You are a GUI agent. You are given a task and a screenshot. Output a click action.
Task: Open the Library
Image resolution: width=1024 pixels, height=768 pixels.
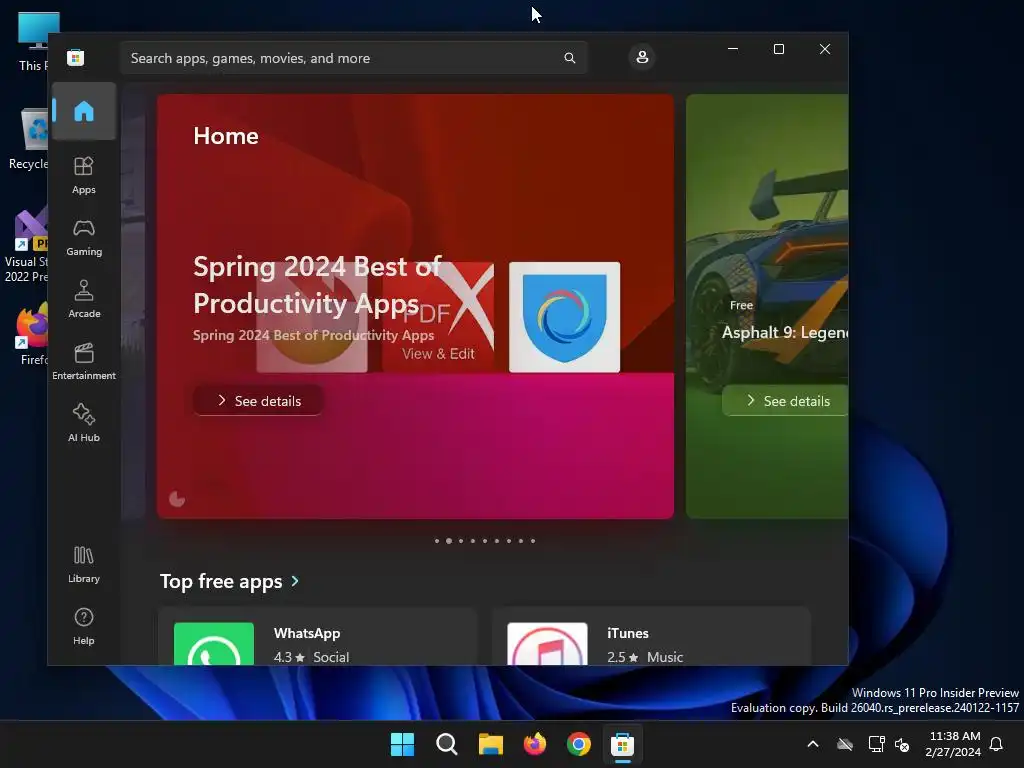tap(84, 564)
